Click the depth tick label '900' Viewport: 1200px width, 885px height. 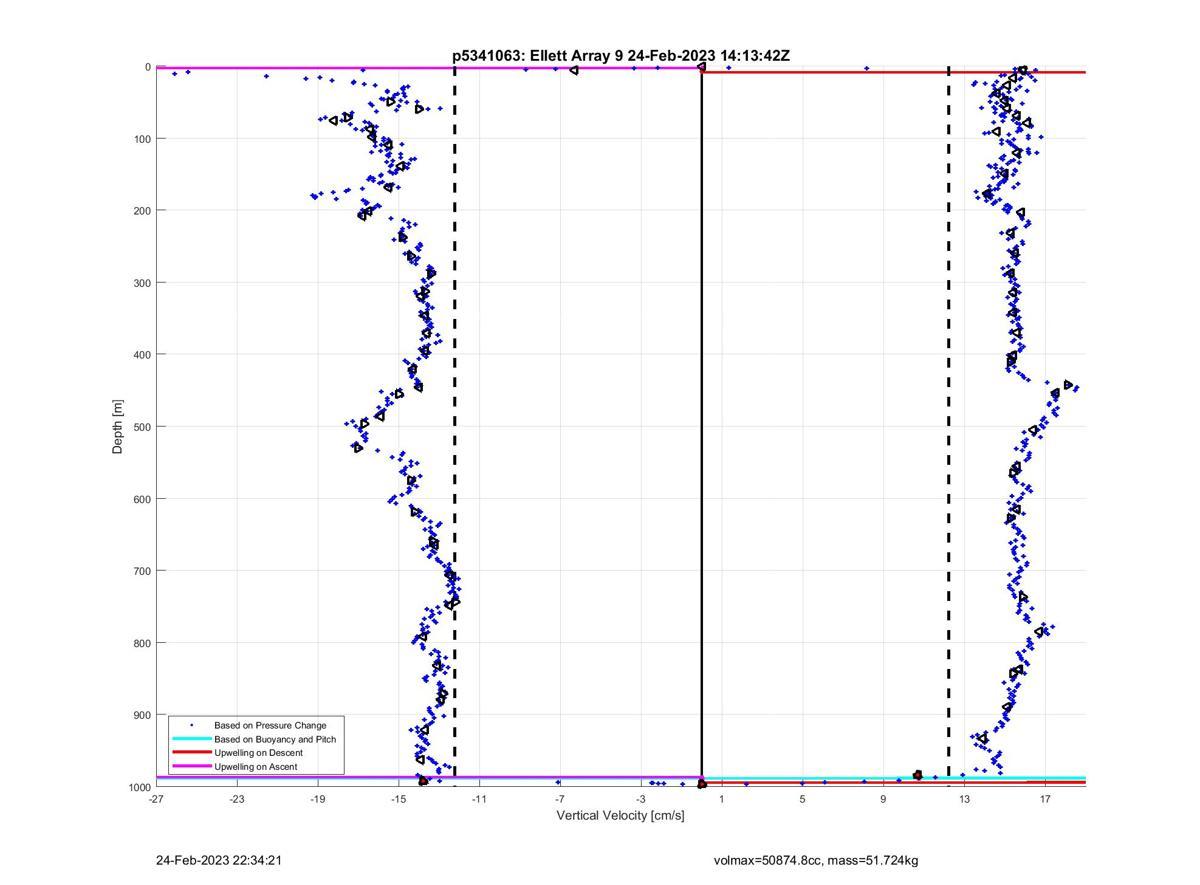pos(142,715)
